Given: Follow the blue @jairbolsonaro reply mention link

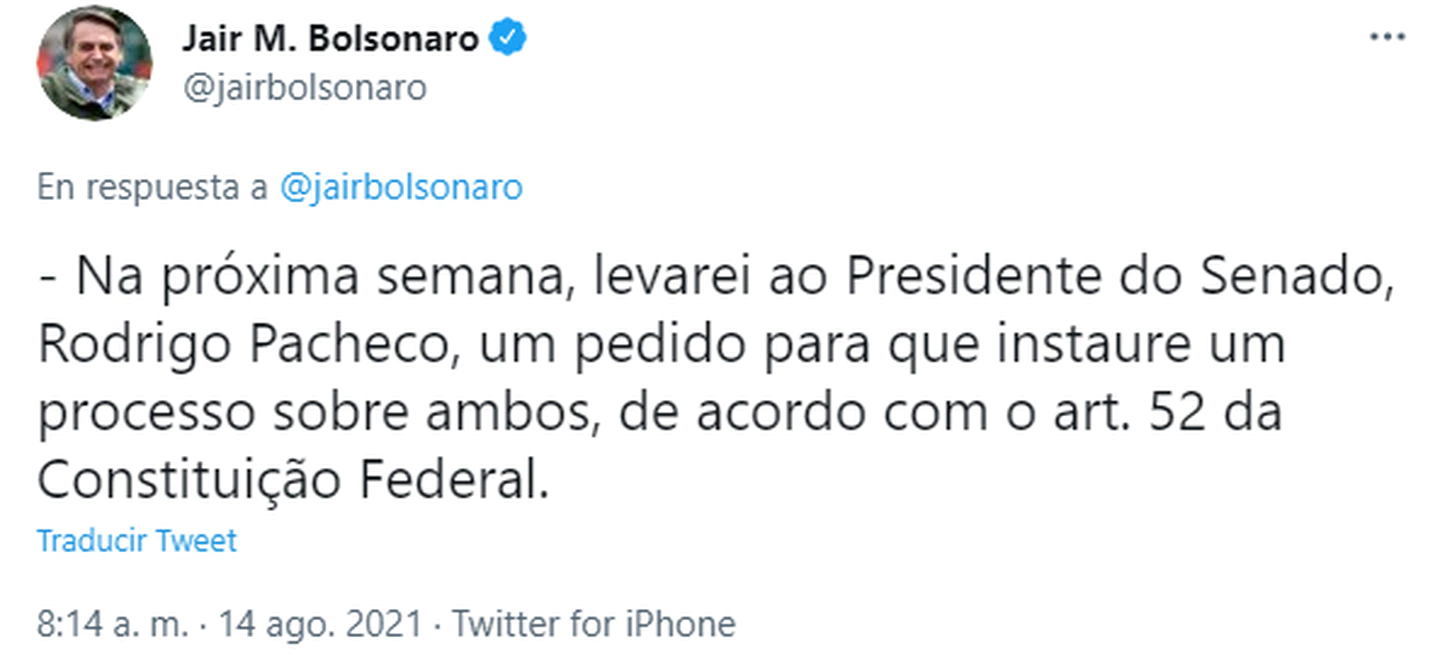Looking at the screenshot, I should click(401, 188).
